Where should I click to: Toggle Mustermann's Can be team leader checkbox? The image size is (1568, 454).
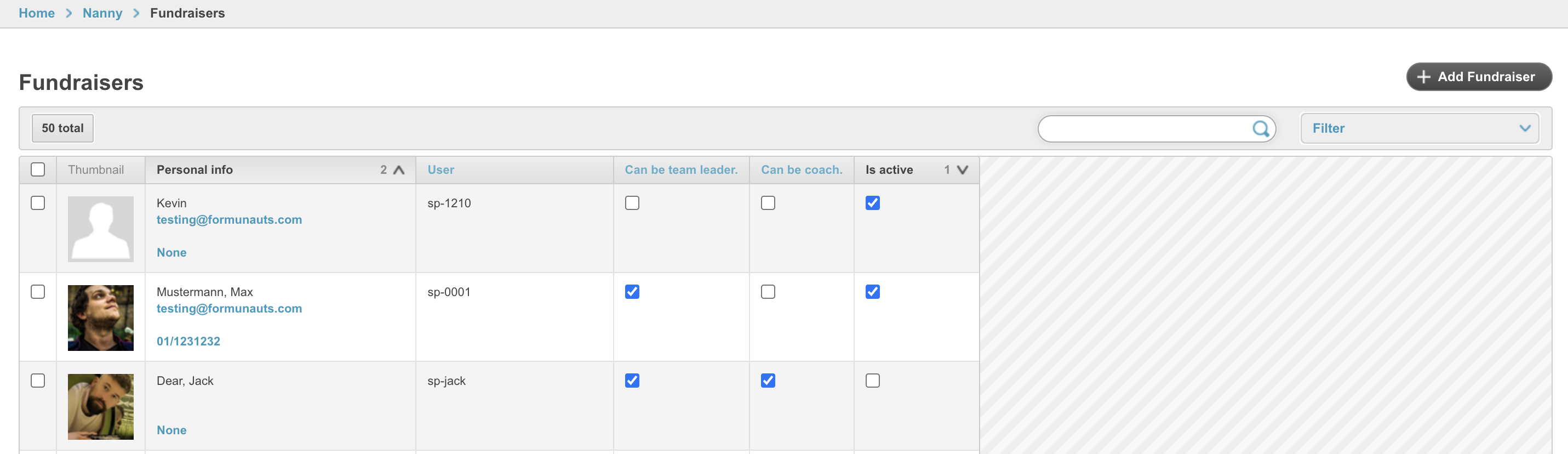tap(632, 292)
